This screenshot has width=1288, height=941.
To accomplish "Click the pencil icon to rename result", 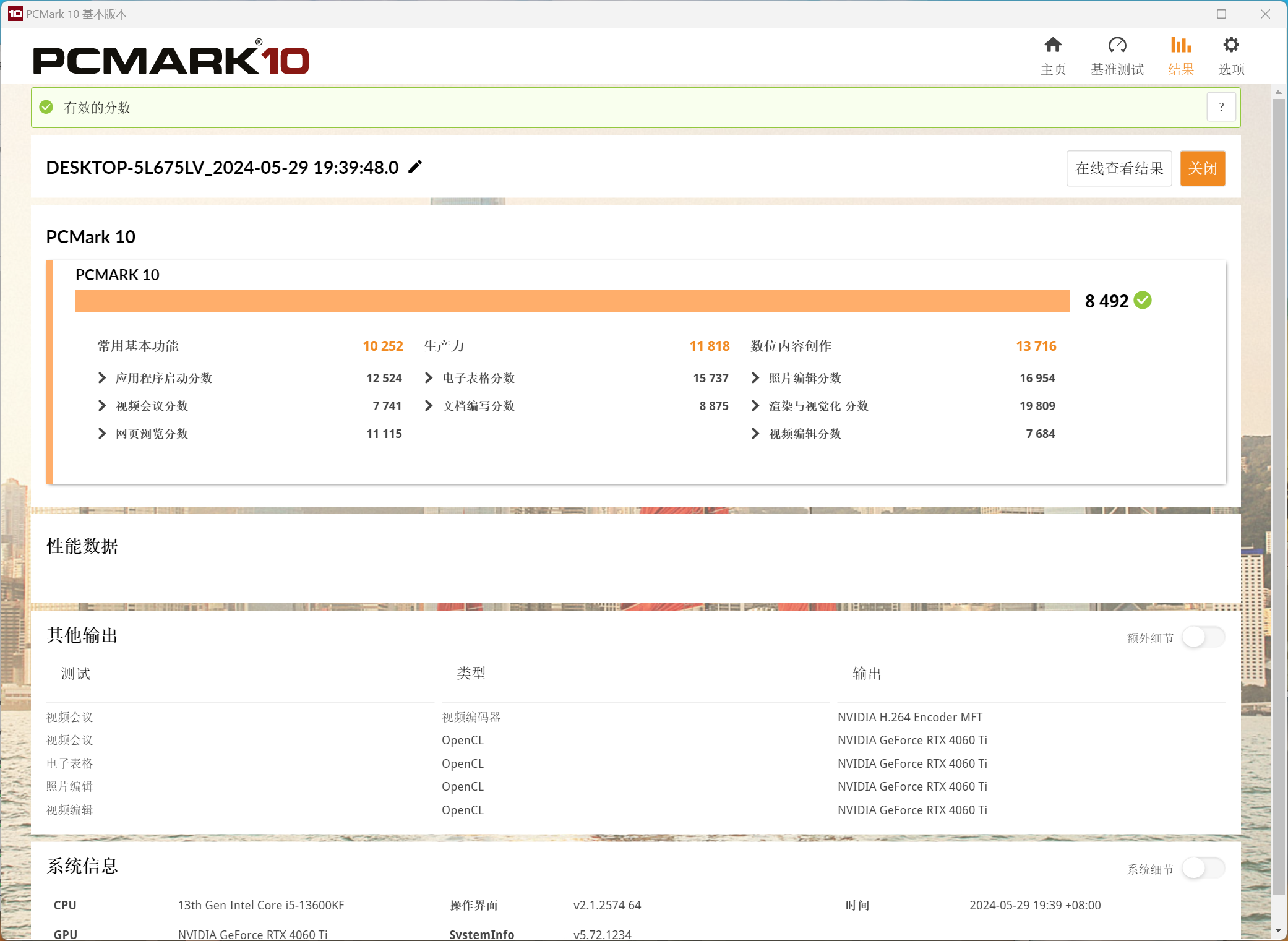I will [x=415, y=167].
